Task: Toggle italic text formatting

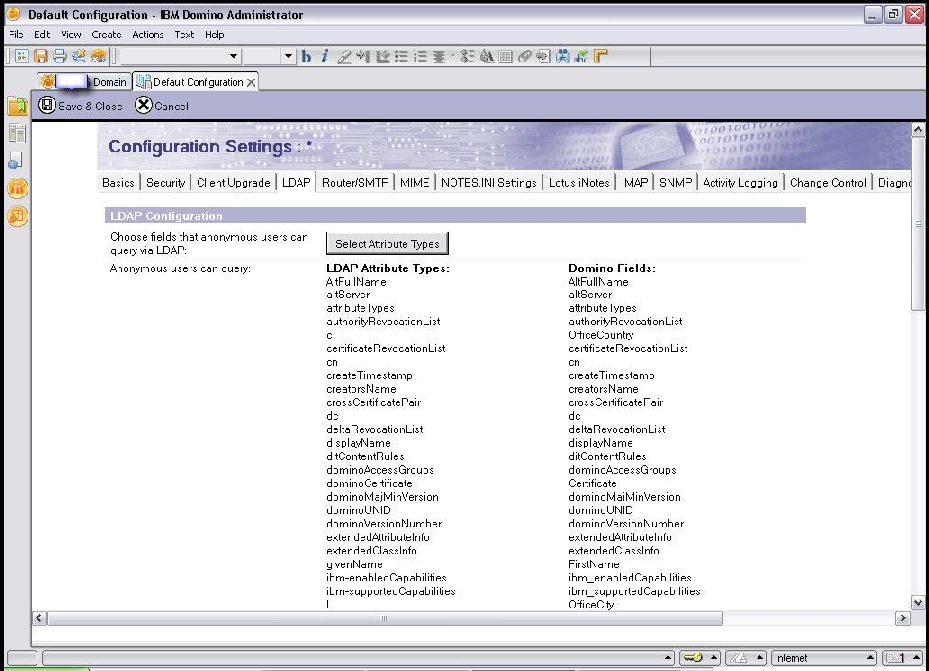Action: pos(324,56)
